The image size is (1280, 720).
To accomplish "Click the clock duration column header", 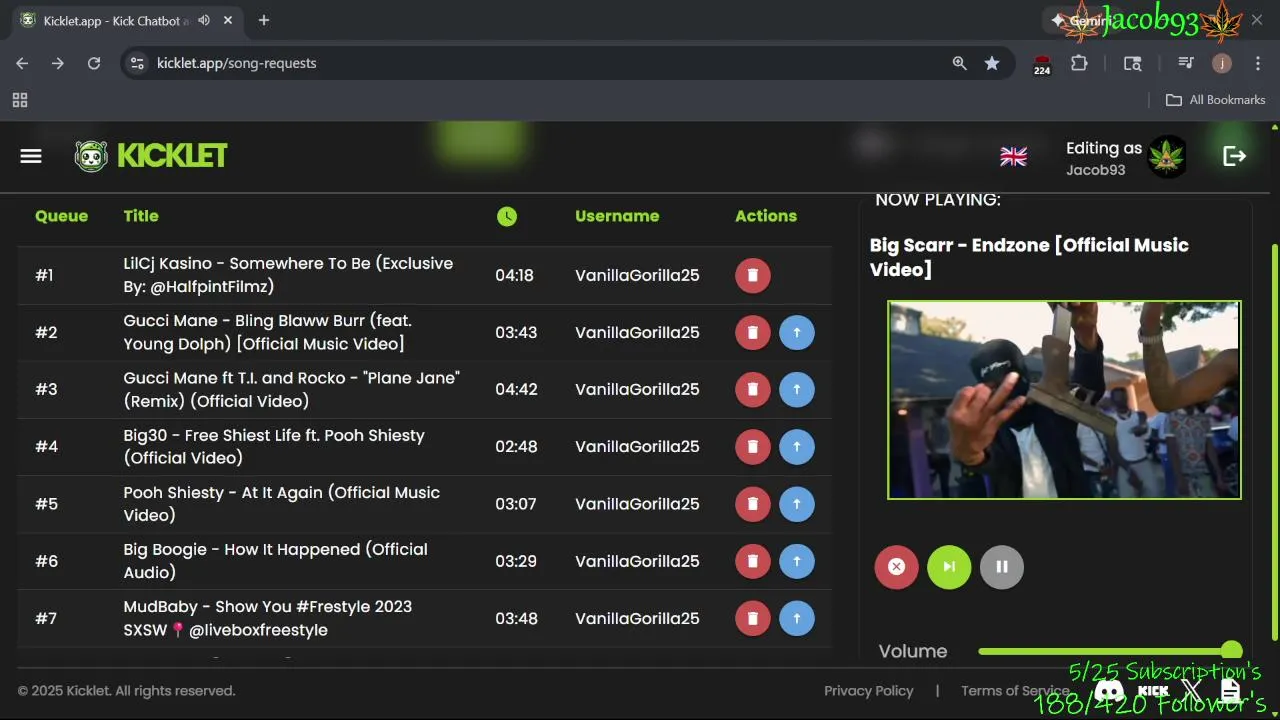I will coord(507,216).
